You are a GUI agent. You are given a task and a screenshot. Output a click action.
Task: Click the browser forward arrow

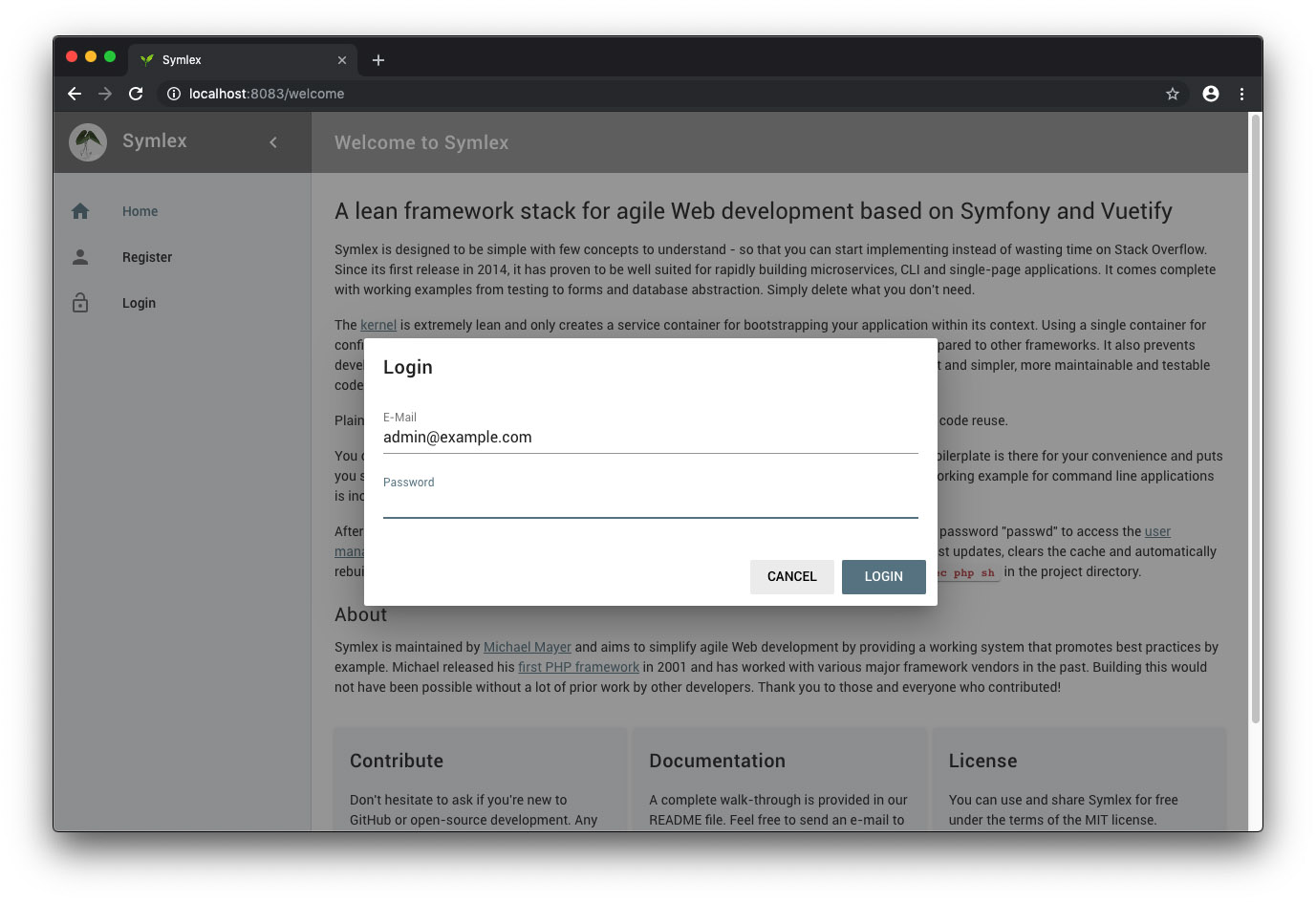tap(105, 94)
